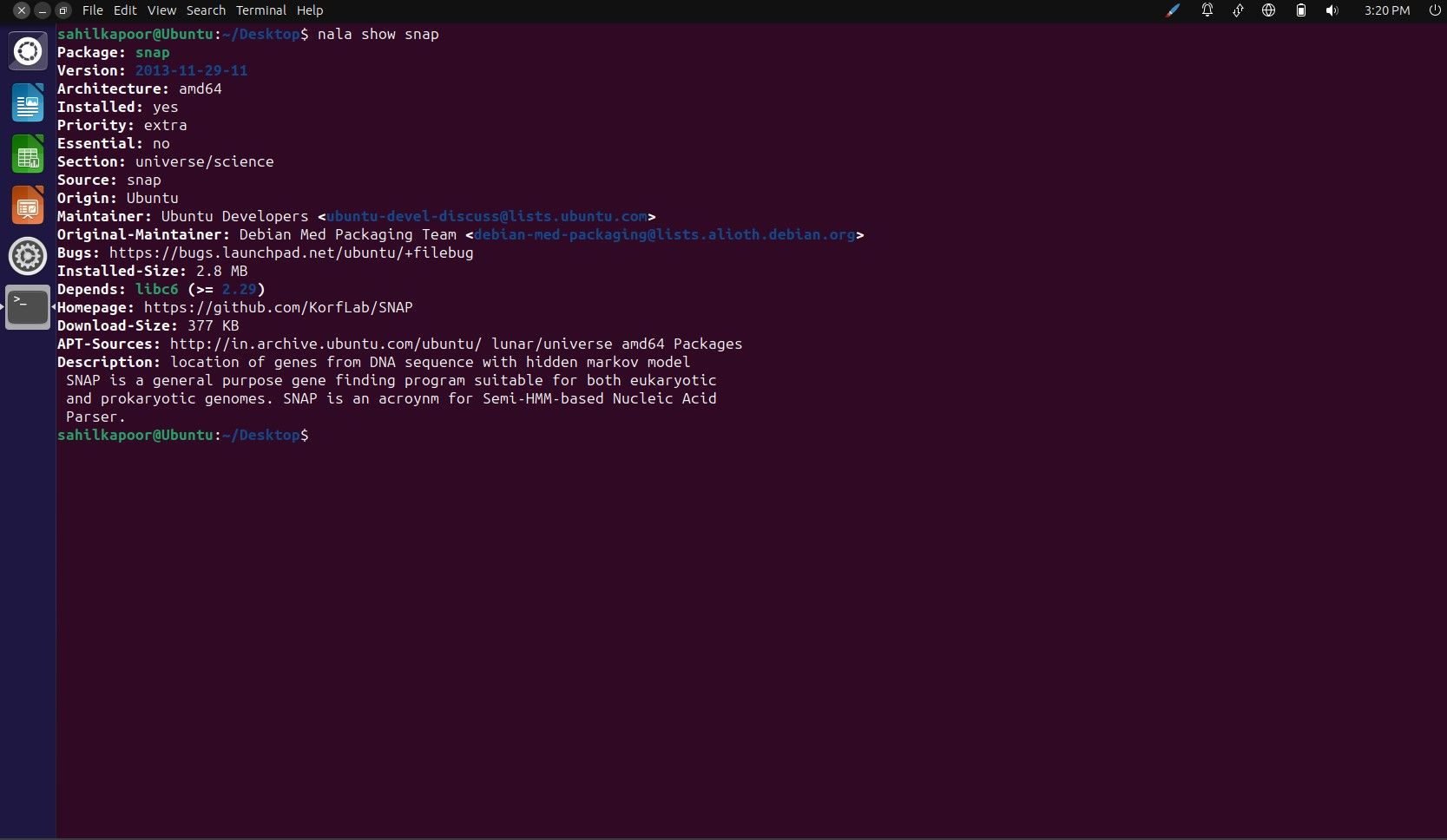1447x840 pixels.
Task: Click the battery icon in top bar
Action: point(1300,10)
